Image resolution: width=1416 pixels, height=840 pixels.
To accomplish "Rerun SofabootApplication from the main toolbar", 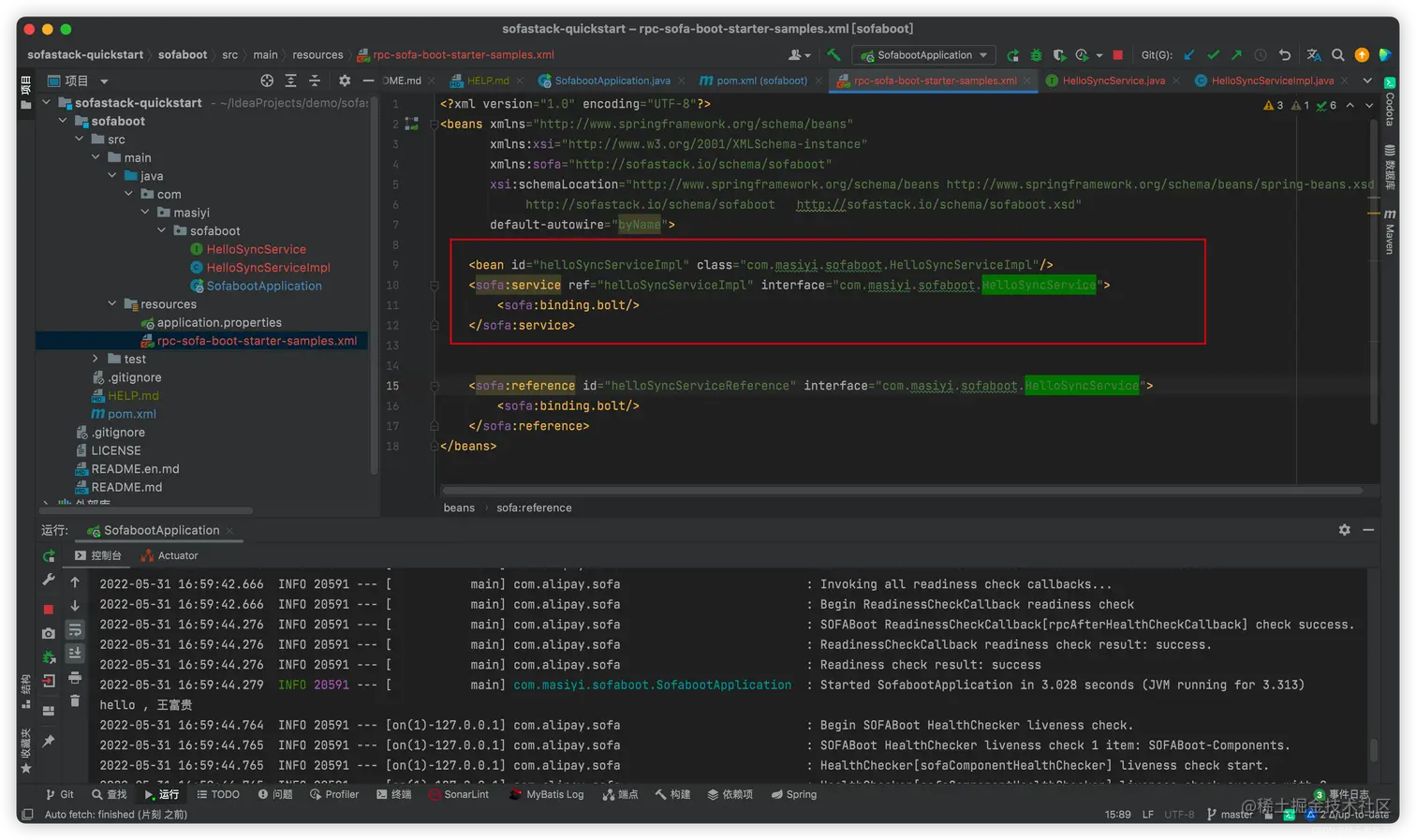I will (x=1012, y=55).
